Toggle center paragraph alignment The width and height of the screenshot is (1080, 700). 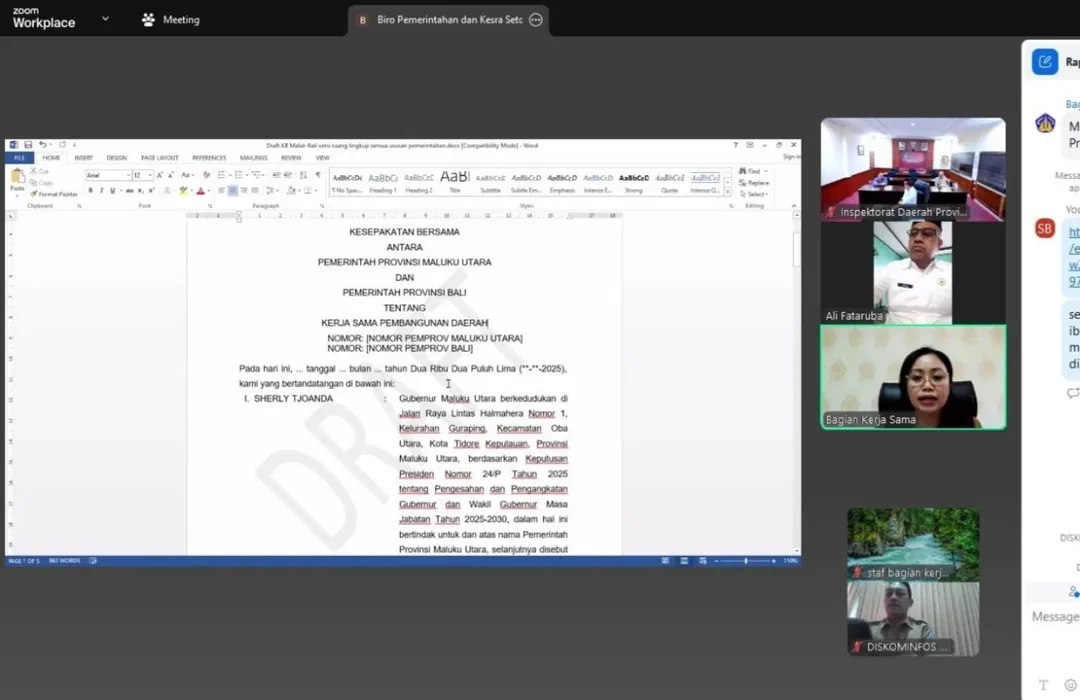tap(232, 190)
